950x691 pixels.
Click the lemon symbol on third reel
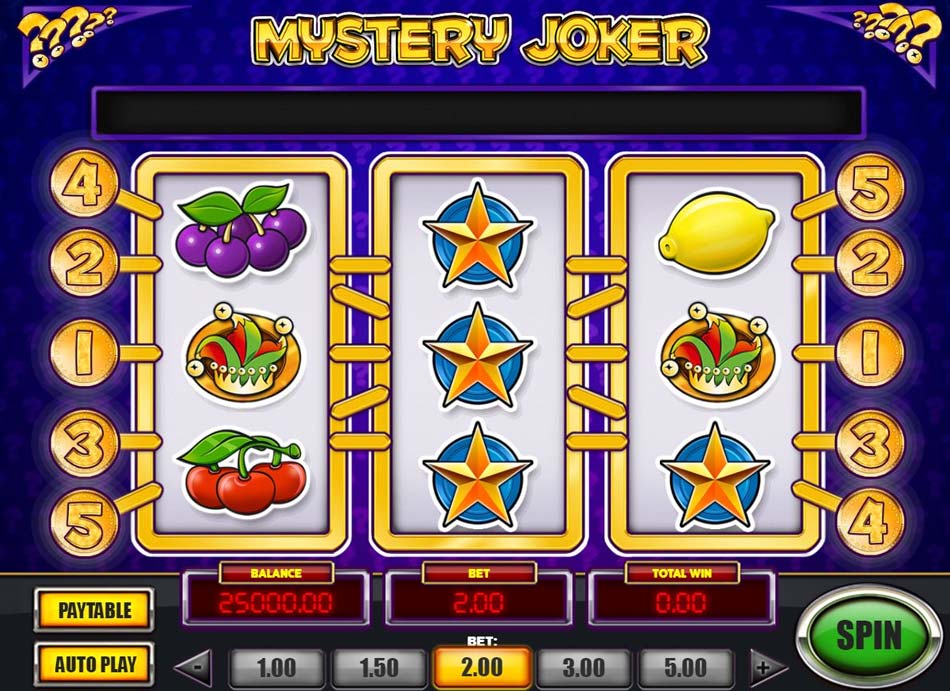pos(716,233)
